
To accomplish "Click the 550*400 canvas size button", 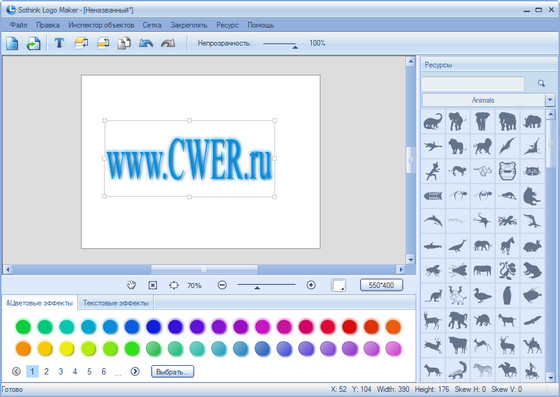I will click(381, 285).
